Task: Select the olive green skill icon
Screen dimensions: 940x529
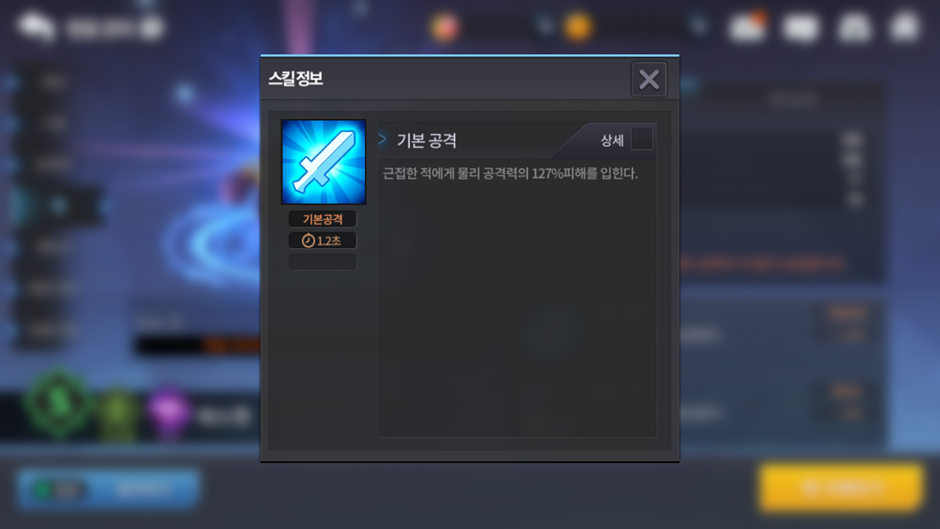Action: click(118, 414)
